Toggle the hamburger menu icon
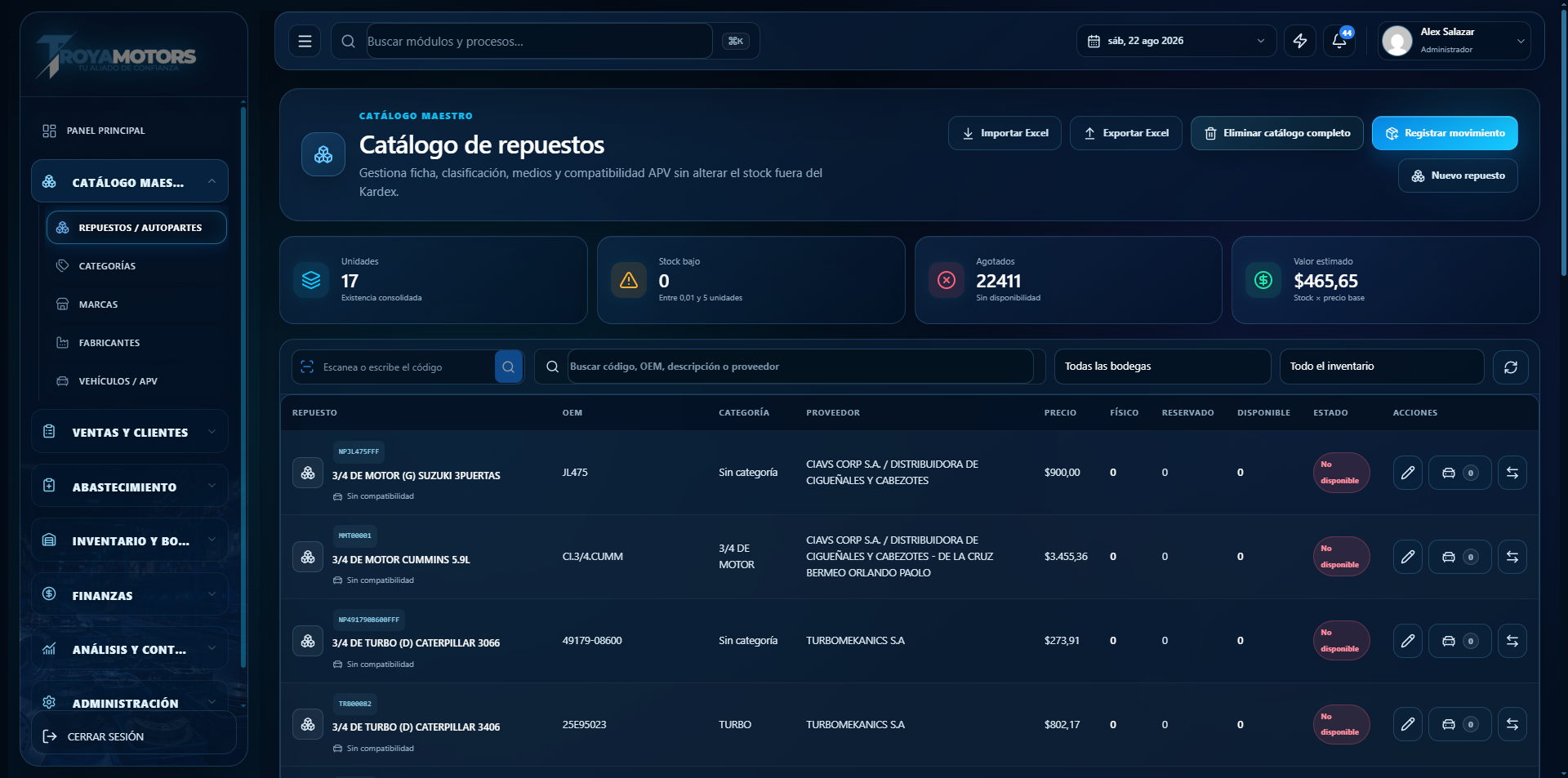This screenshot has width=1568, height=778. point(305,41)
